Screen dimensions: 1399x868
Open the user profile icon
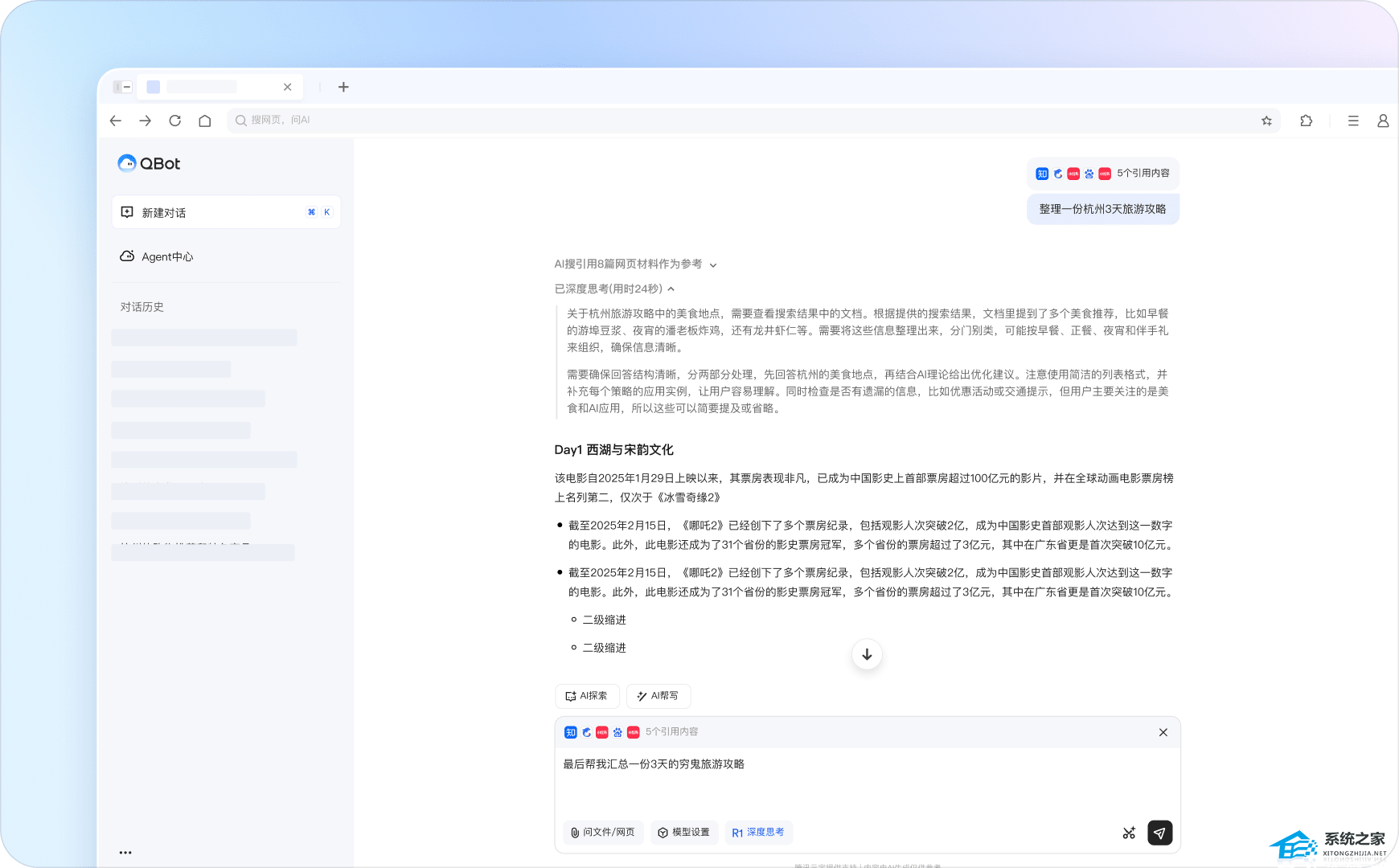coord(1383,121)
